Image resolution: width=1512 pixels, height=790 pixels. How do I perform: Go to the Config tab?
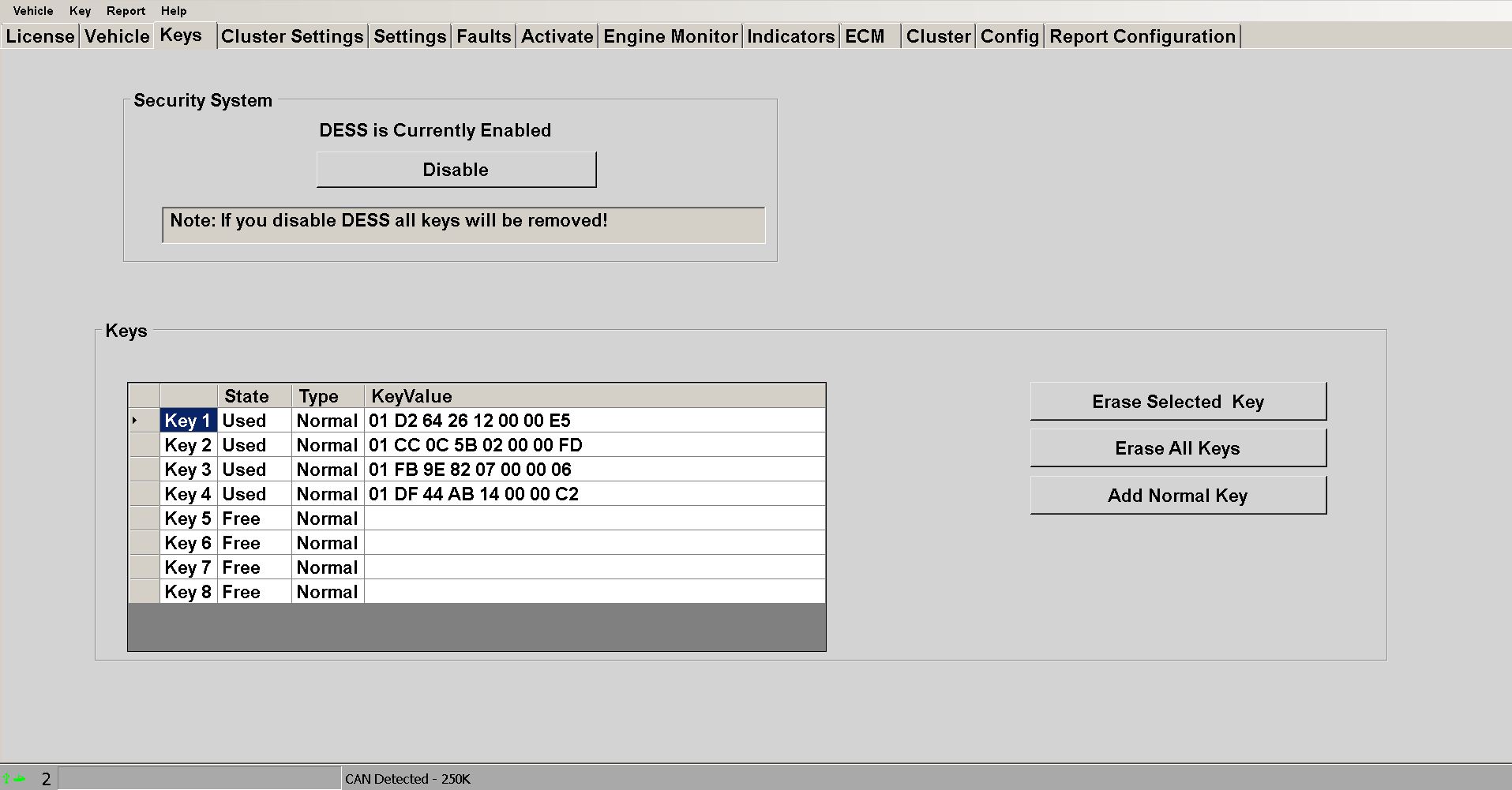click(1010, 36)
